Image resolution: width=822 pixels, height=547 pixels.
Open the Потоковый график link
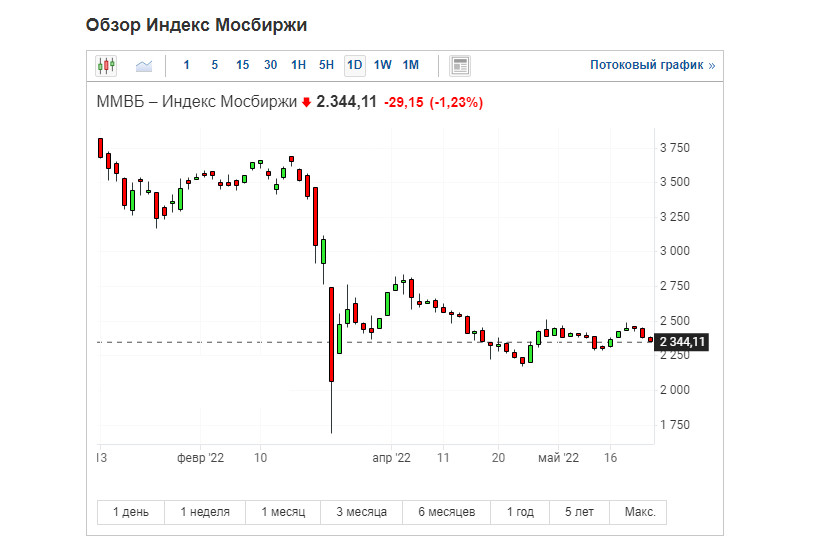pyautogui.click(x=652, y=65)
